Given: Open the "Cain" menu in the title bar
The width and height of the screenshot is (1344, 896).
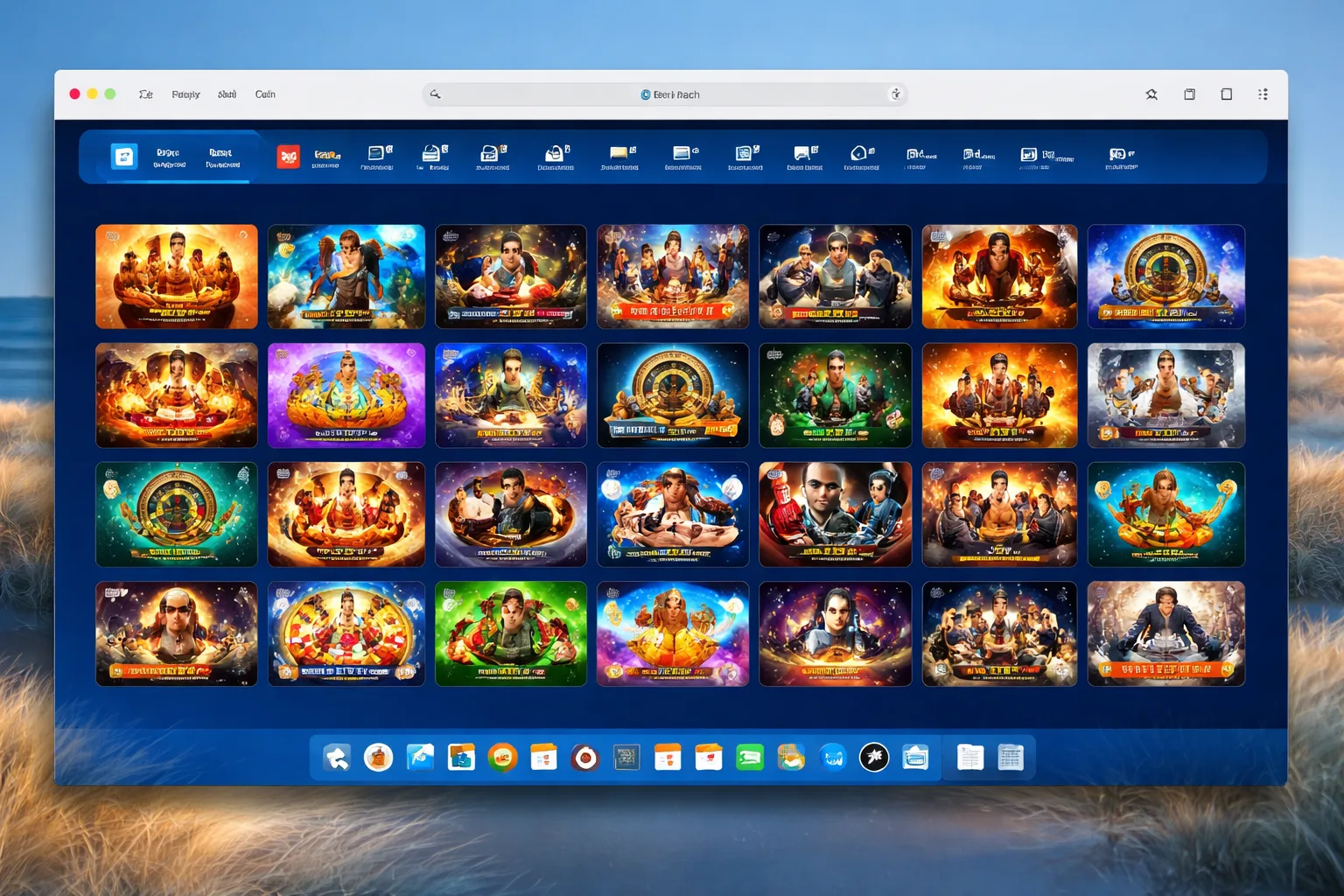Looking at the screenshot, I should (x=265, y=94).
